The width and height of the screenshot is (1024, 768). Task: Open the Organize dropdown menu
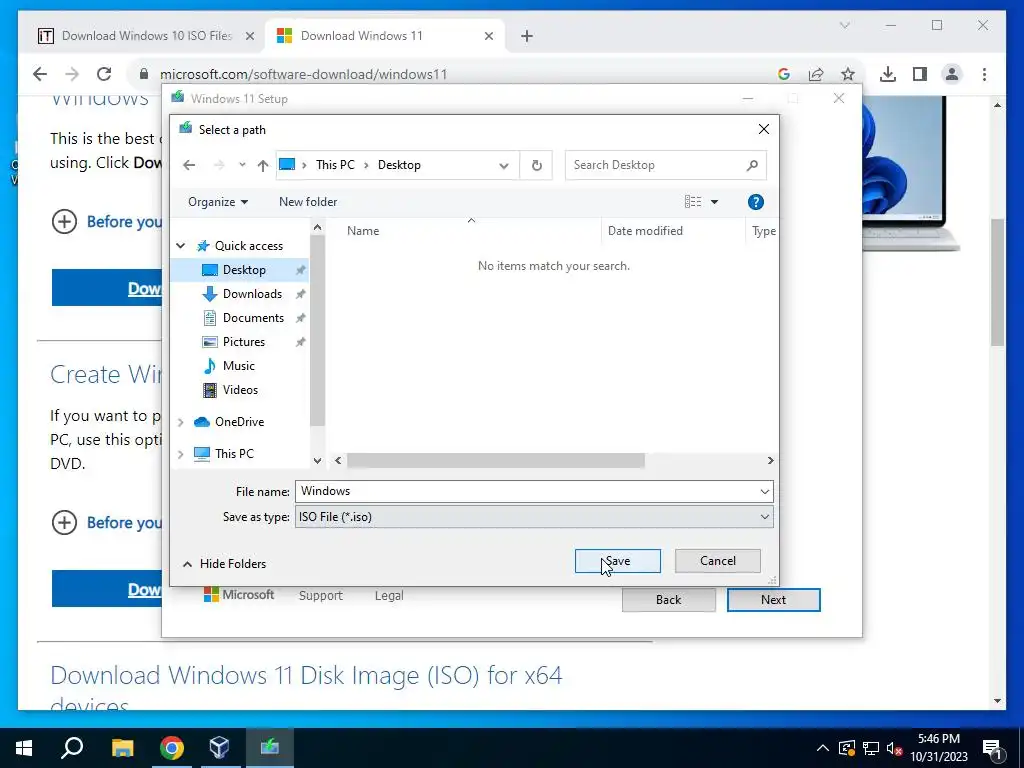pos(217,202)
